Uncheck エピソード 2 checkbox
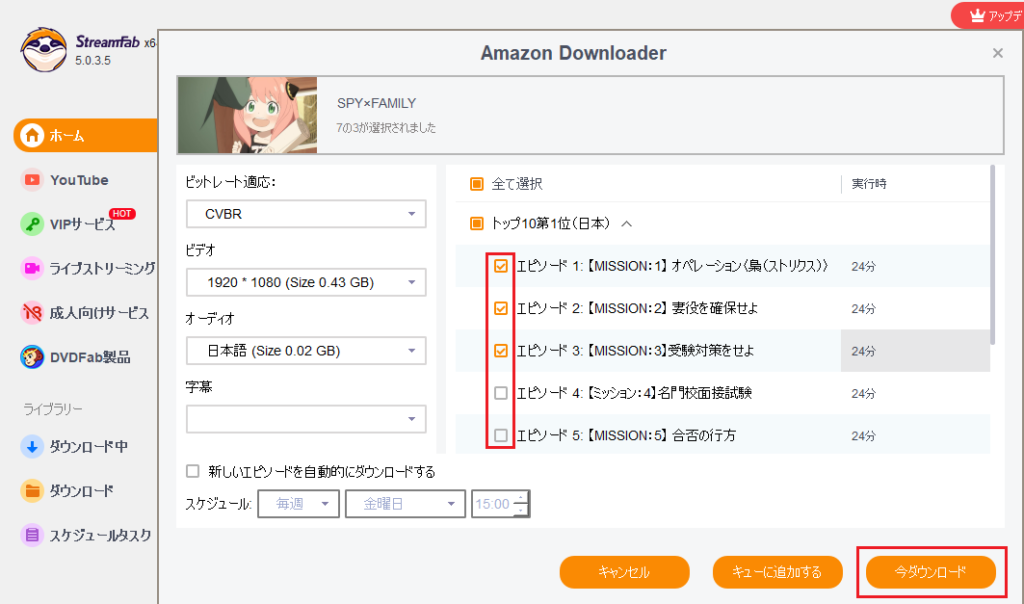Viewport: 1024px width, 604px height. click(501, 308)
